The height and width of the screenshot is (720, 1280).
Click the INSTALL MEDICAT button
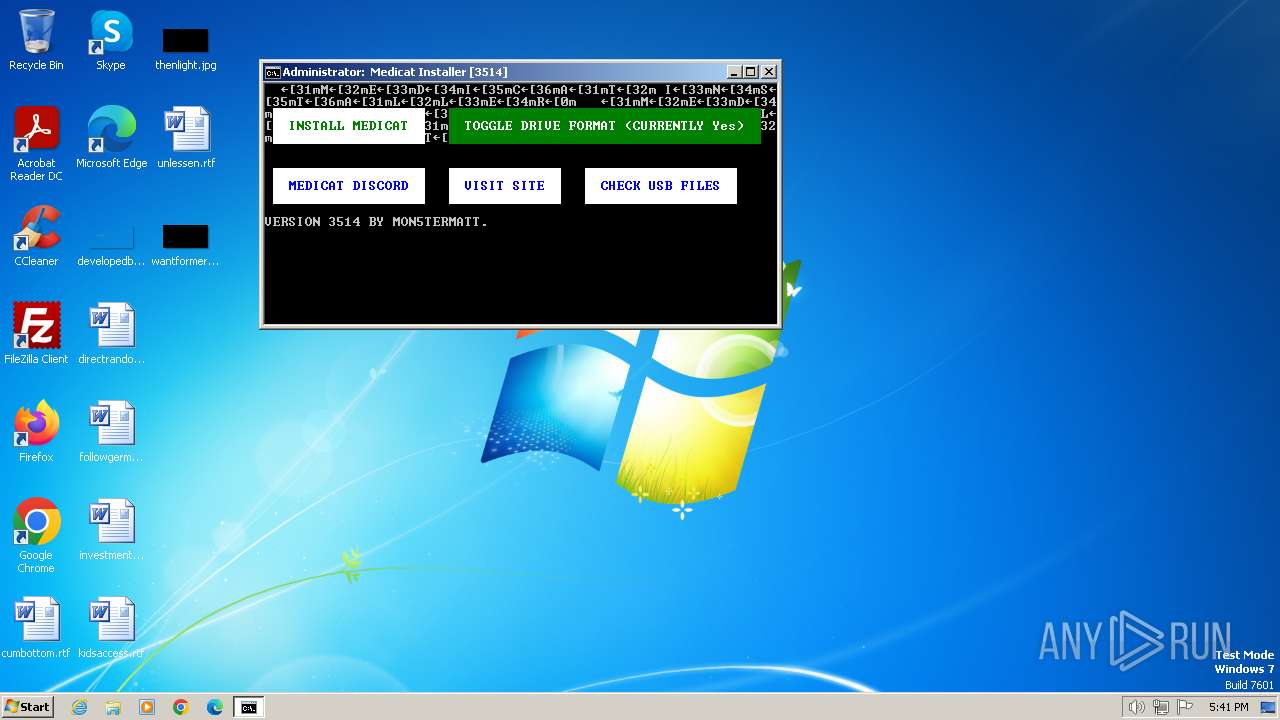tap(348, 126)
